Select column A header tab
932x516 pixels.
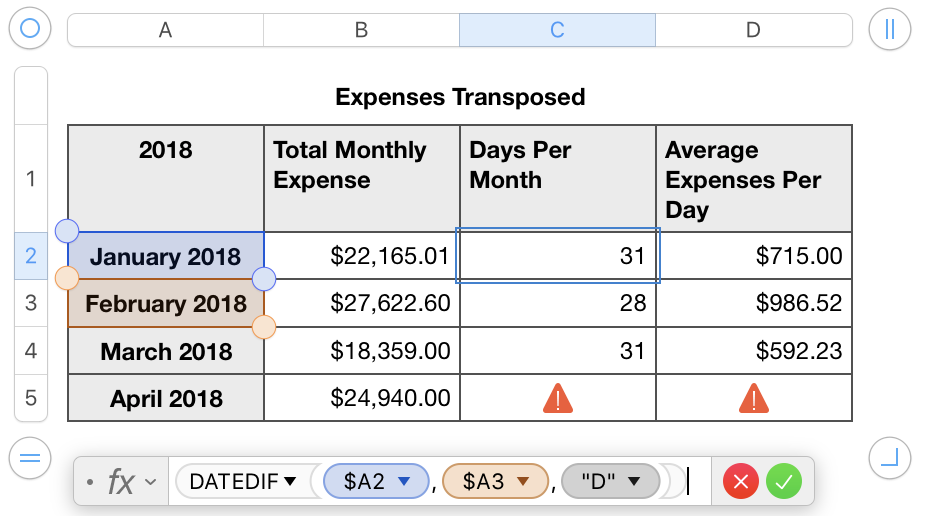point(165,30)
